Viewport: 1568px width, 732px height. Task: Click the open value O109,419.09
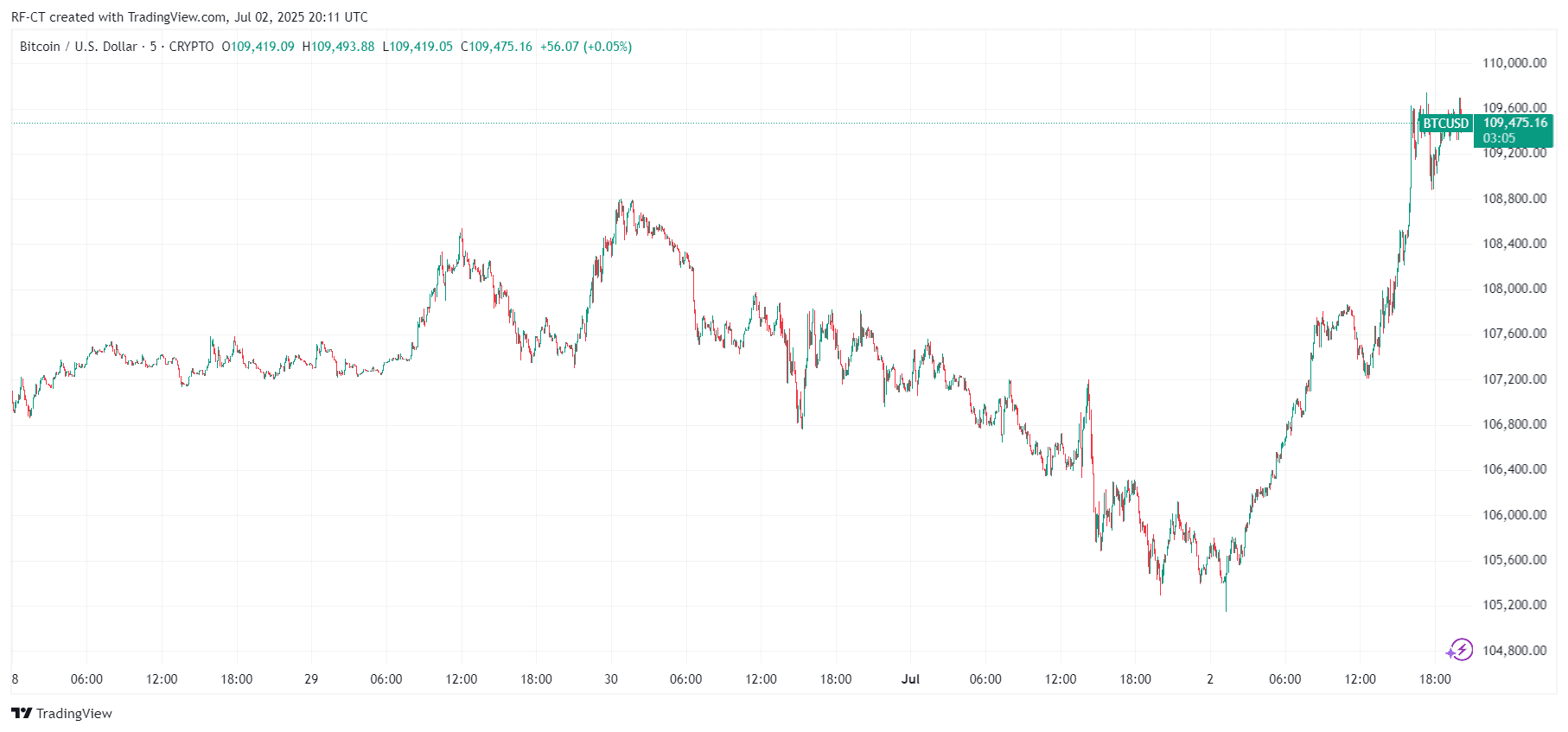258,47
